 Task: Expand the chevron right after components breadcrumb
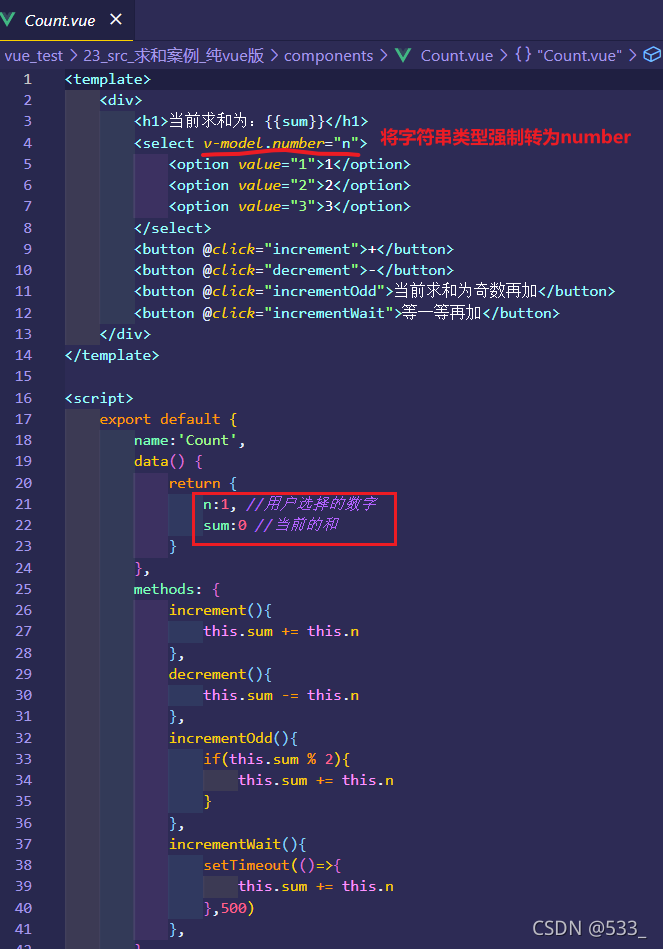tap(384, 56)
